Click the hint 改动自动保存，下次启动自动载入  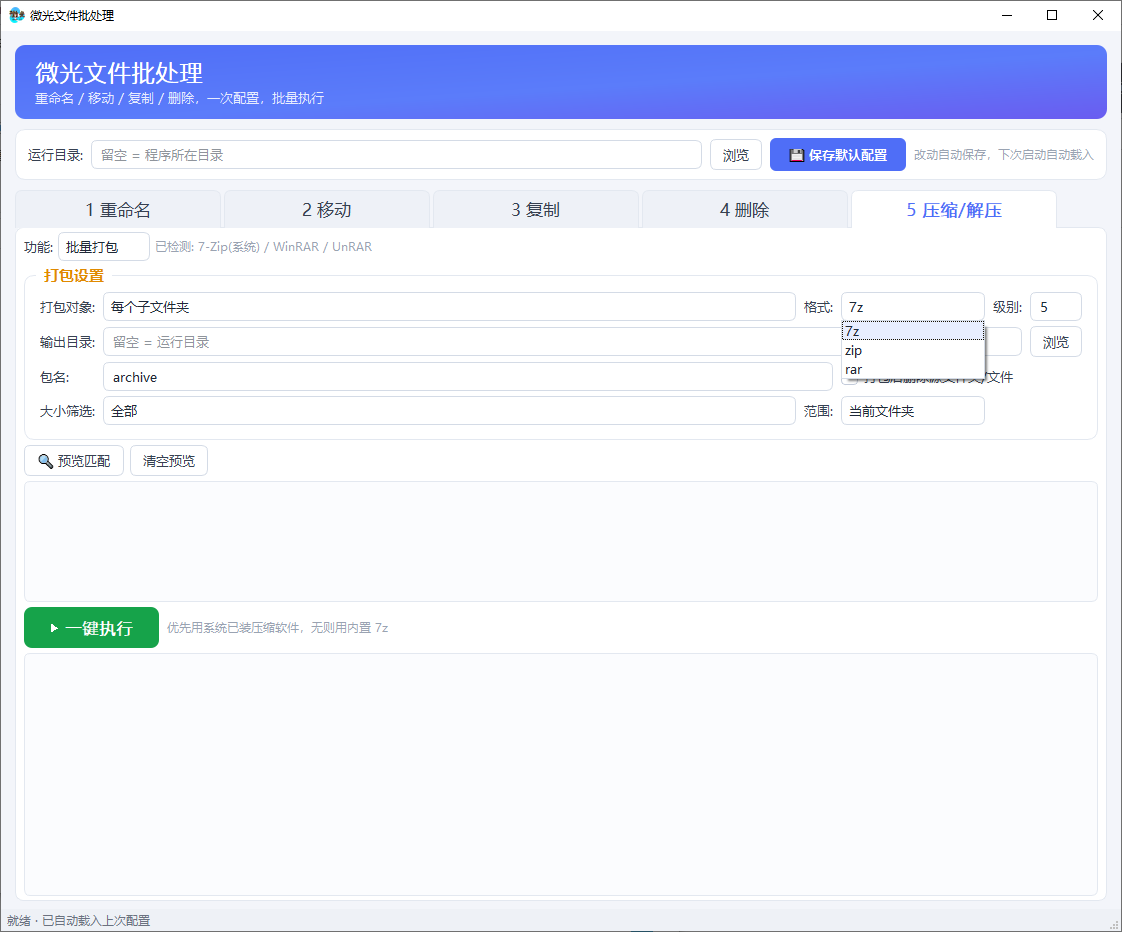(1003, 155)
